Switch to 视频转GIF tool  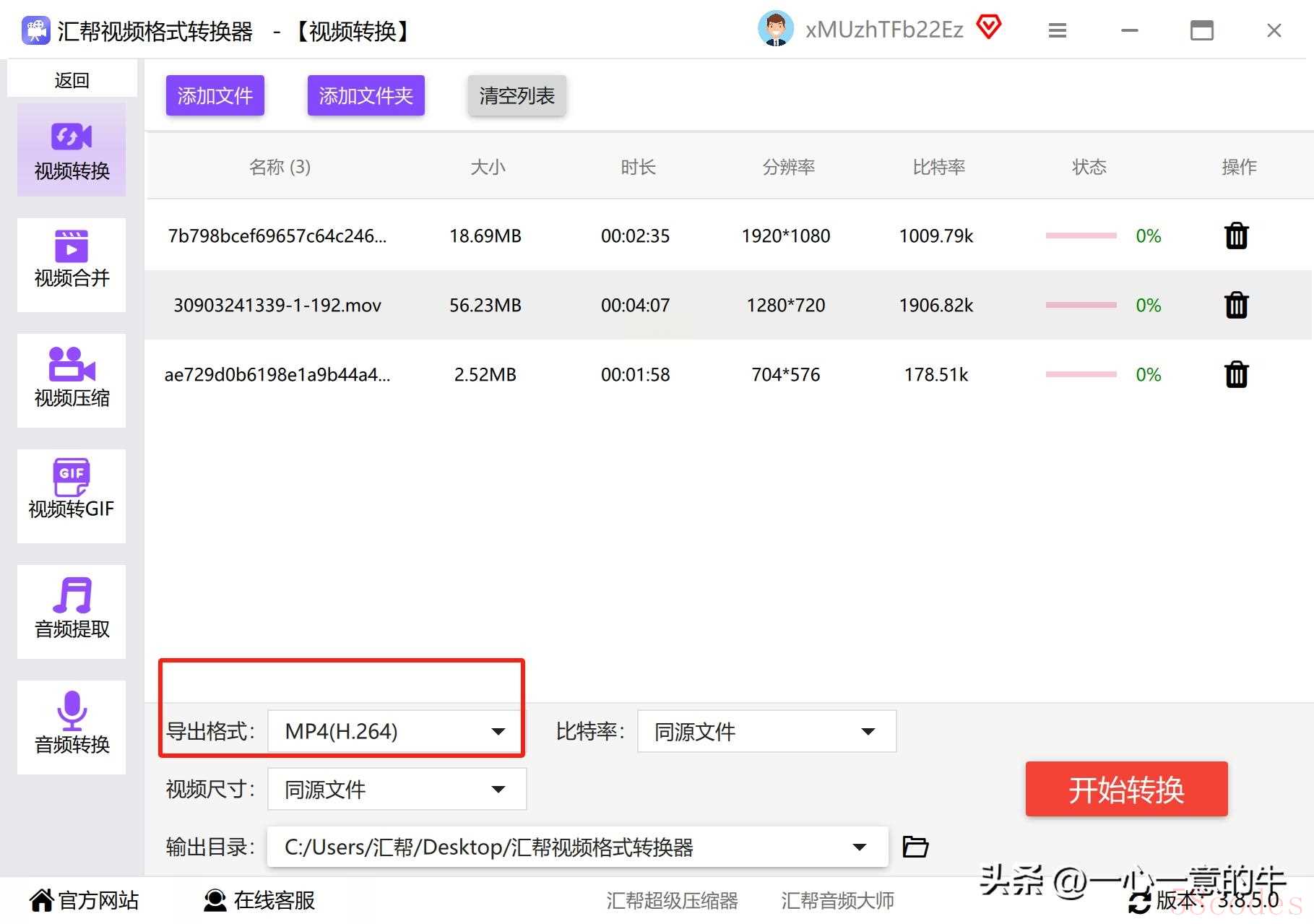tap(72, 496)
